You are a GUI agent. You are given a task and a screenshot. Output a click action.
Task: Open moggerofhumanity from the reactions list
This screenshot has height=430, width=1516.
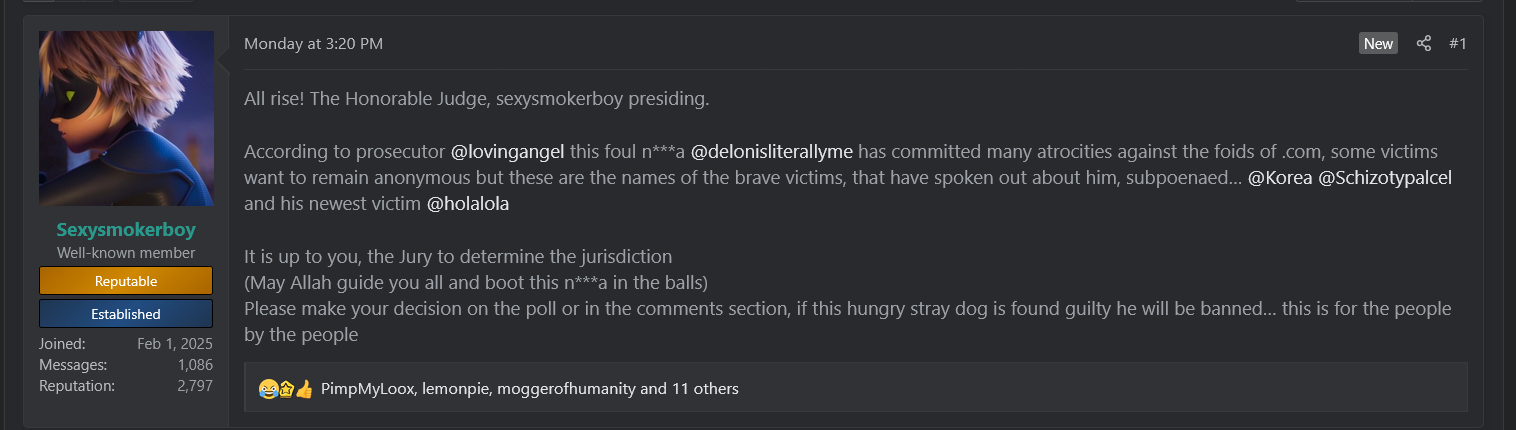coord(566,388)
